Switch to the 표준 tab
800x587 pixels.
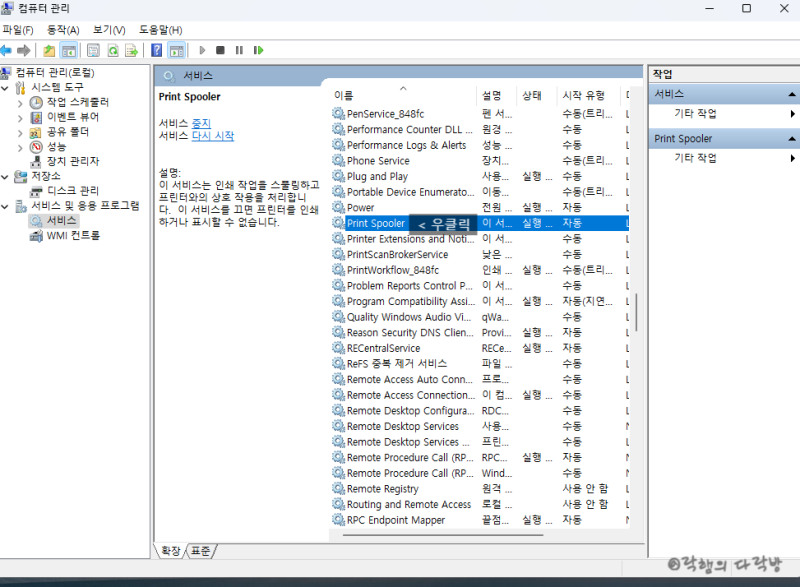coord(201,551)
